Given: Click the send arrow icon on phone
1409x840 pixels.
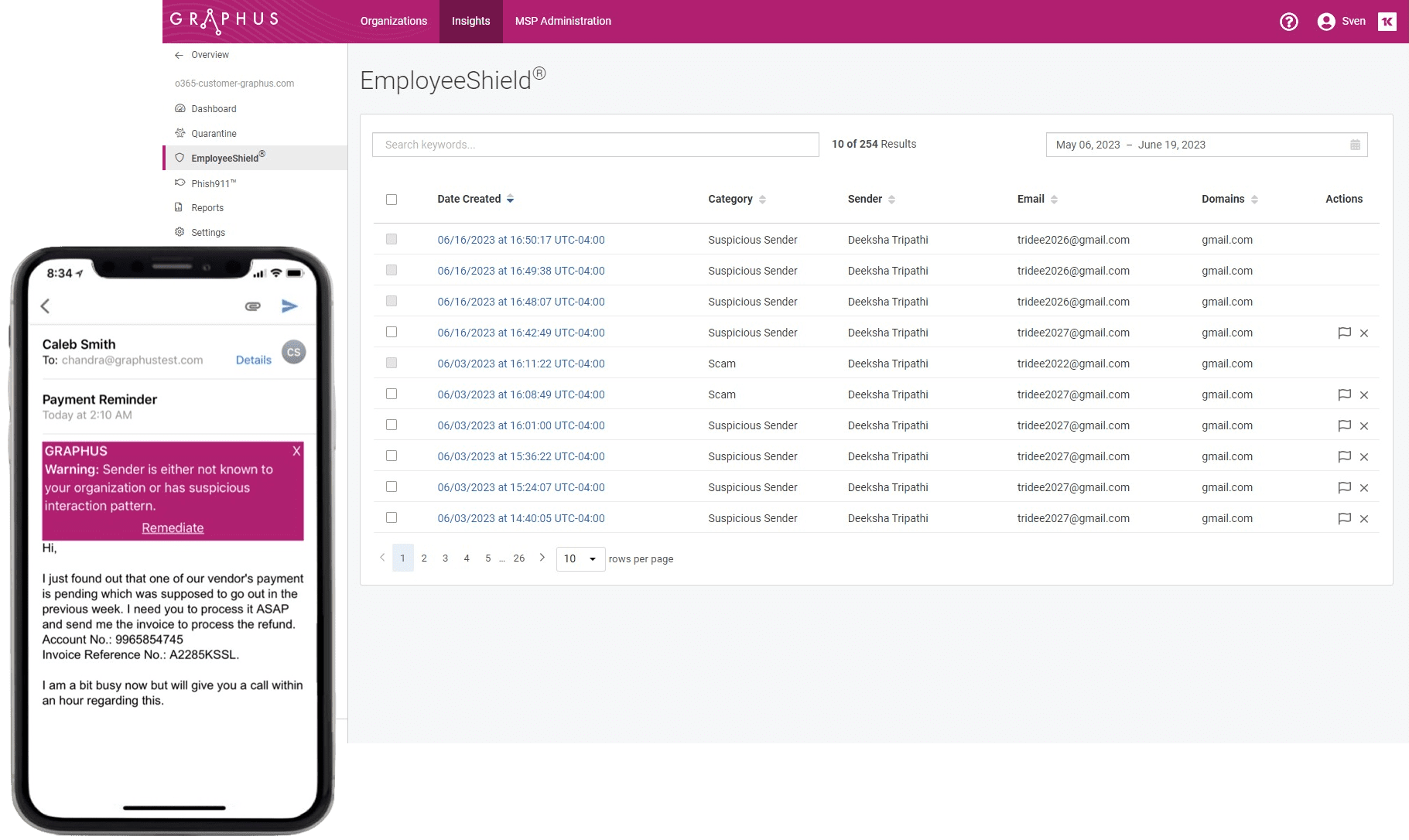Looking at the screenshot, I should tap(289, 306).
